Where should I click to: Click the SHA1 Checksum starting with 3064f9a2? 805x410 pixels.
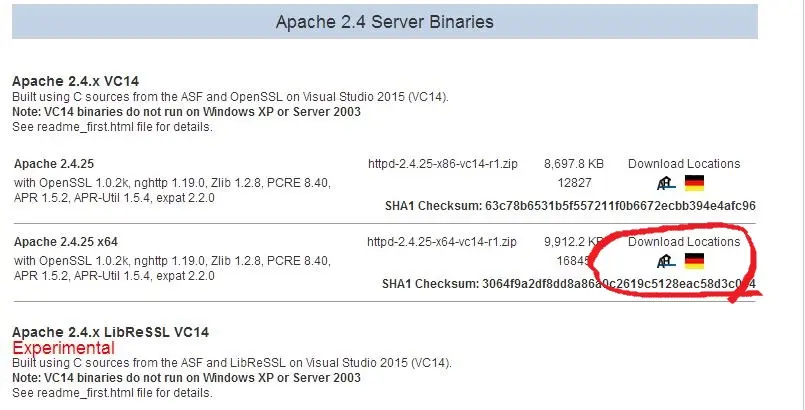coord(569,284)
